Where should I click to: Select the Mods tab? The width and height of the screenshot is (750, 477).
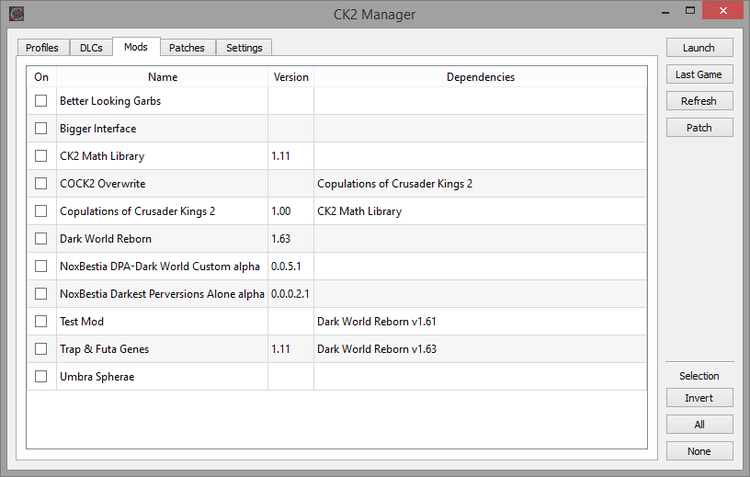tap(136, 47)
